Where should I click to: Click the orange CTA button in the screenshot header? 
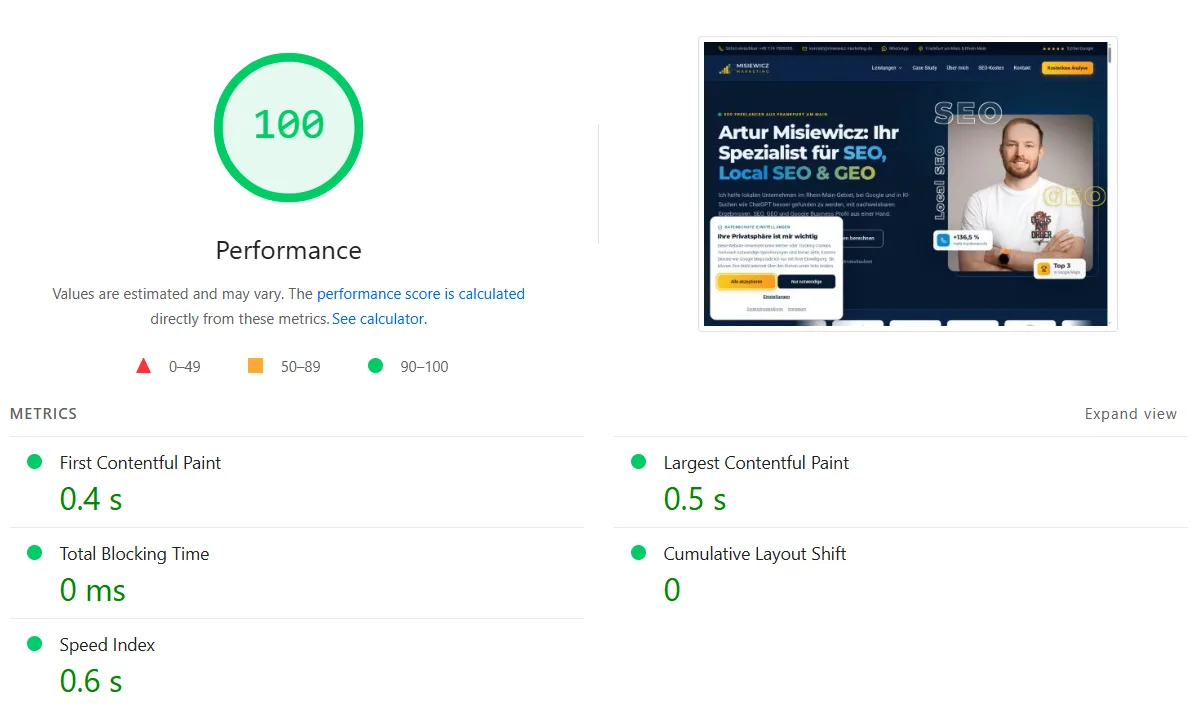tap(1067, 68)
